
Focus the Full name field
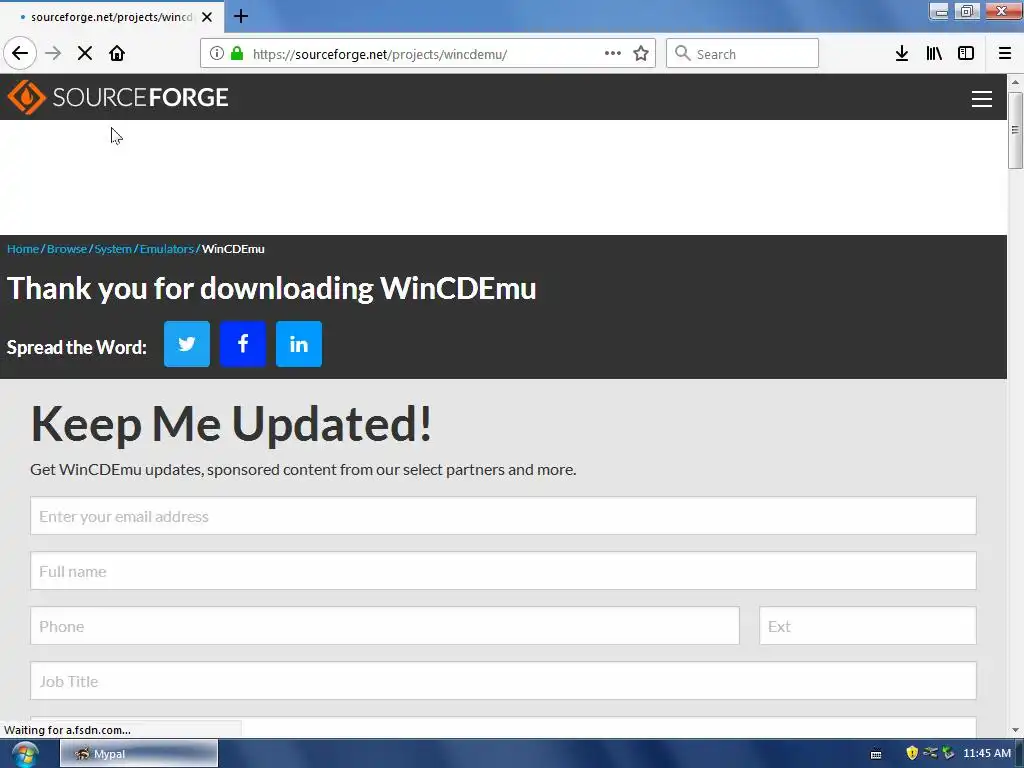coord(503,571)
